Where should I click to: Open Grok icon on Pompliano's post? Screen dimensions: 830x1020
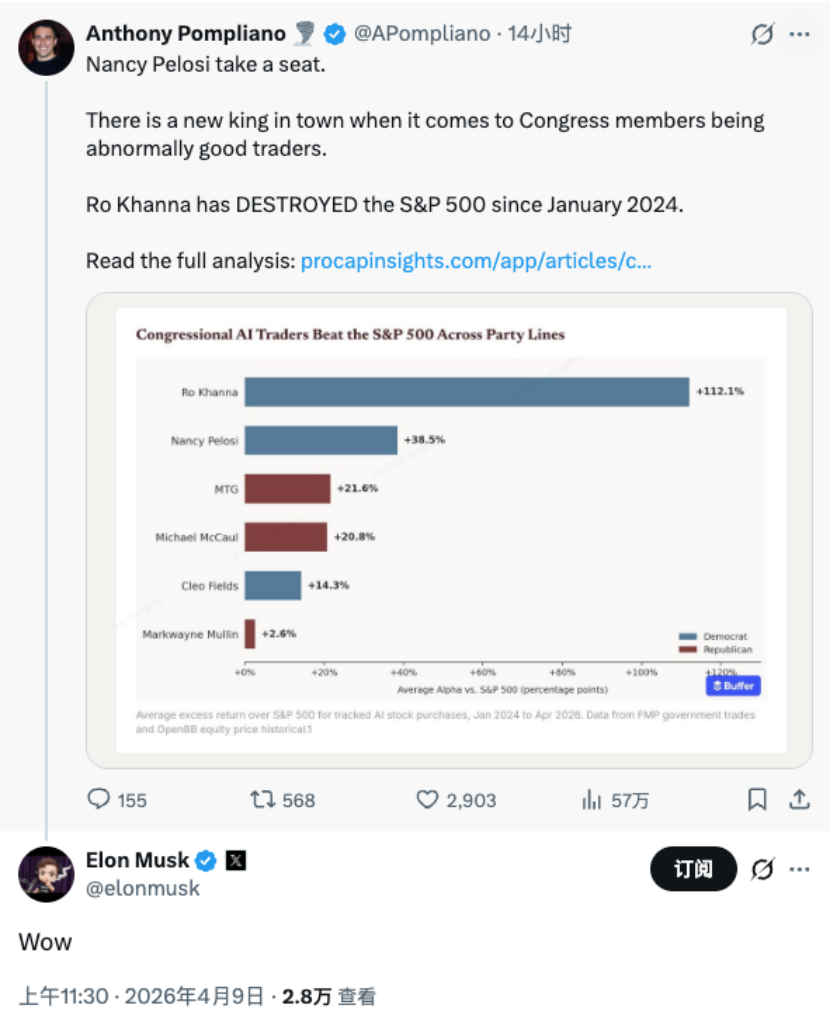762,35
